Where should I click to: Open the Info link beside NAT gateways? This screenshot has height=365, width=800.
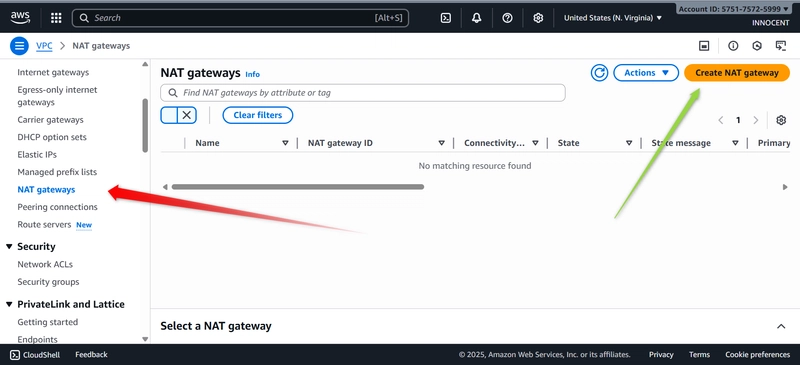(253, 75)
